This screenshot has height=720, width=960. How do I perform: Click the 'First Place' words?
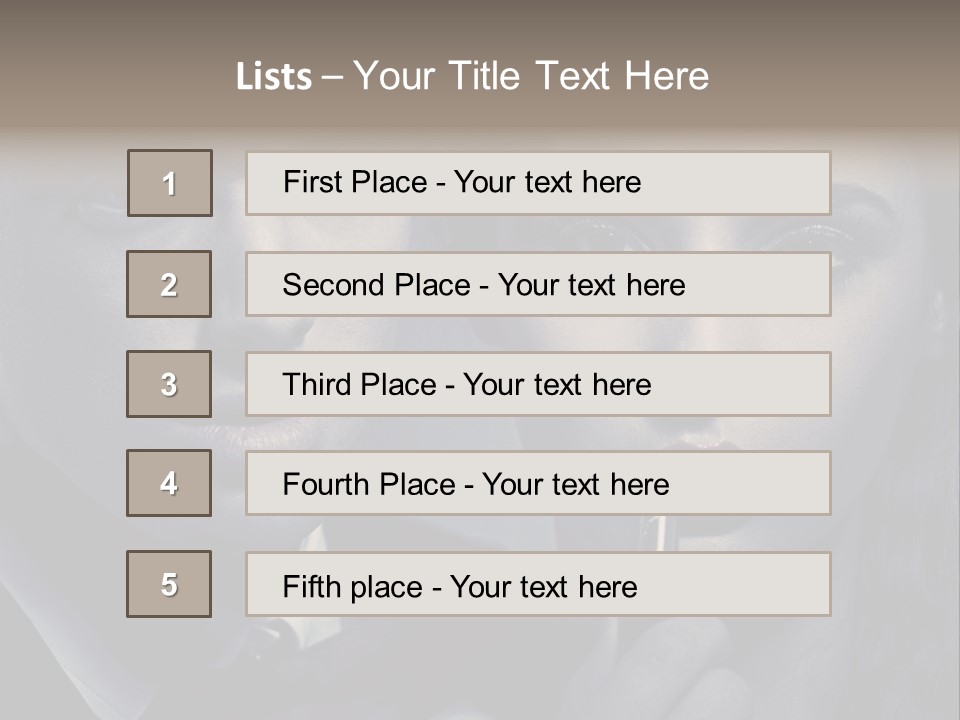tap(356, 182)
